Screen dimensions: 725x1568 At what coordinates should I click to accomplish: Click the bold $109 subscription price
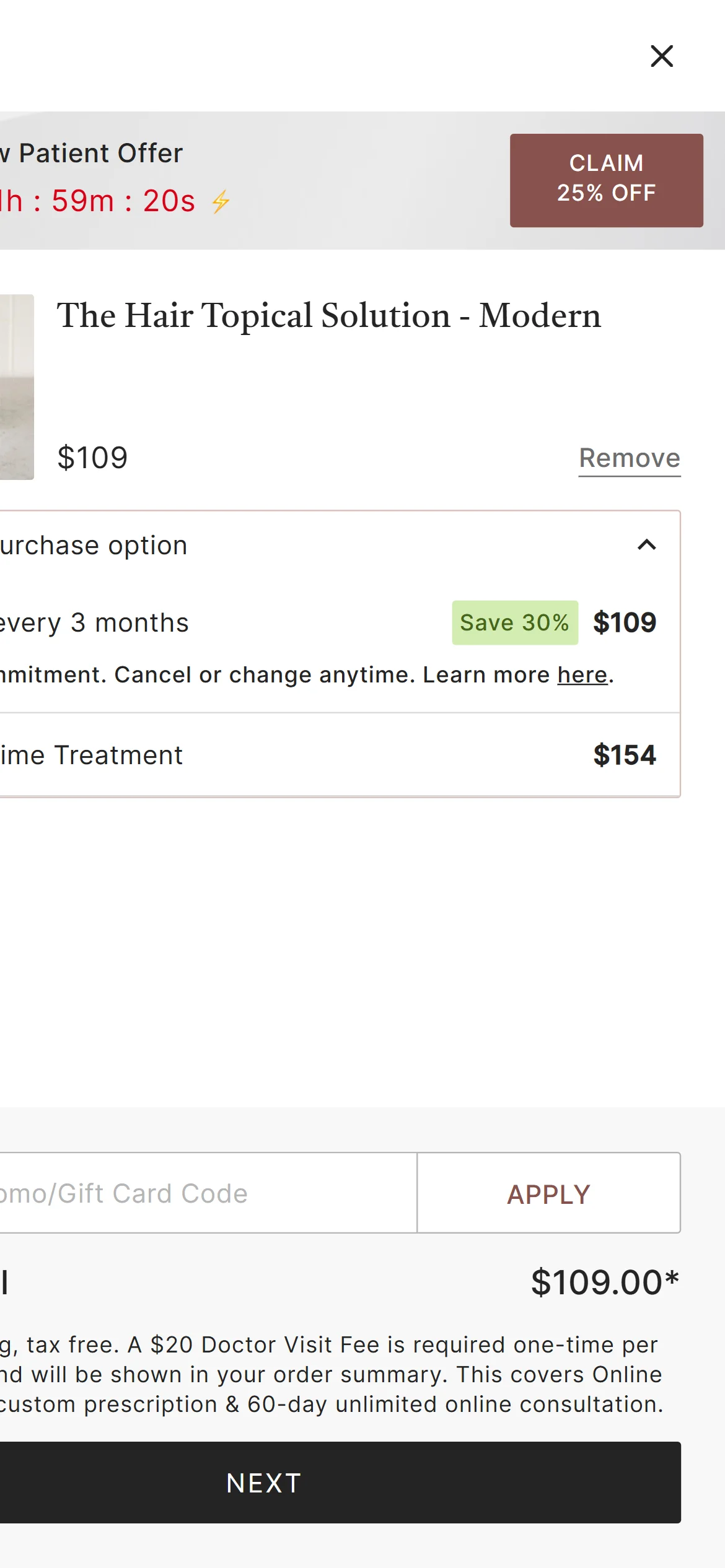[624, 623]
